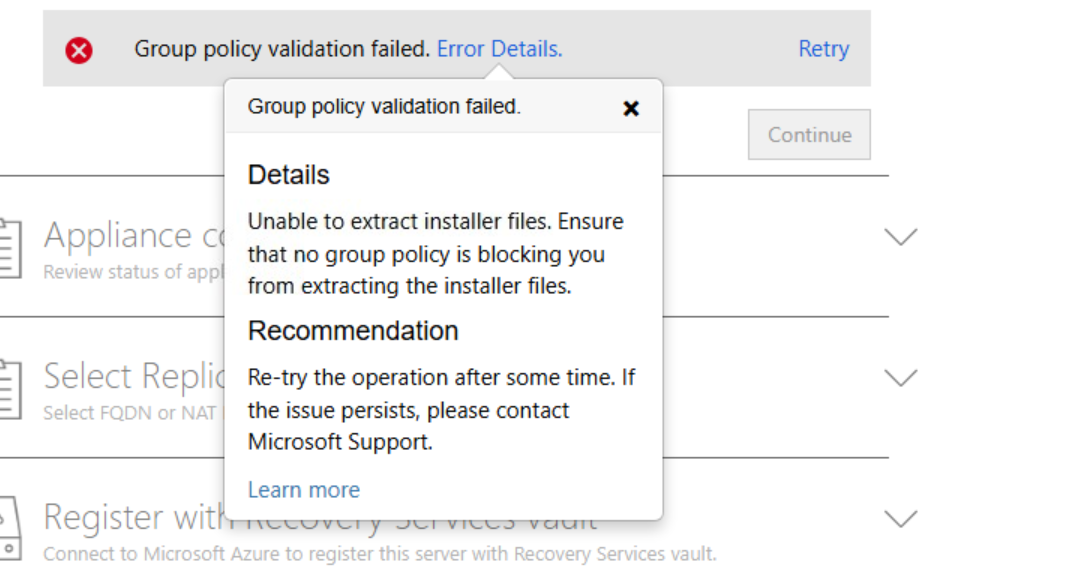Follow the Learn more link

[x=304, y=490]
